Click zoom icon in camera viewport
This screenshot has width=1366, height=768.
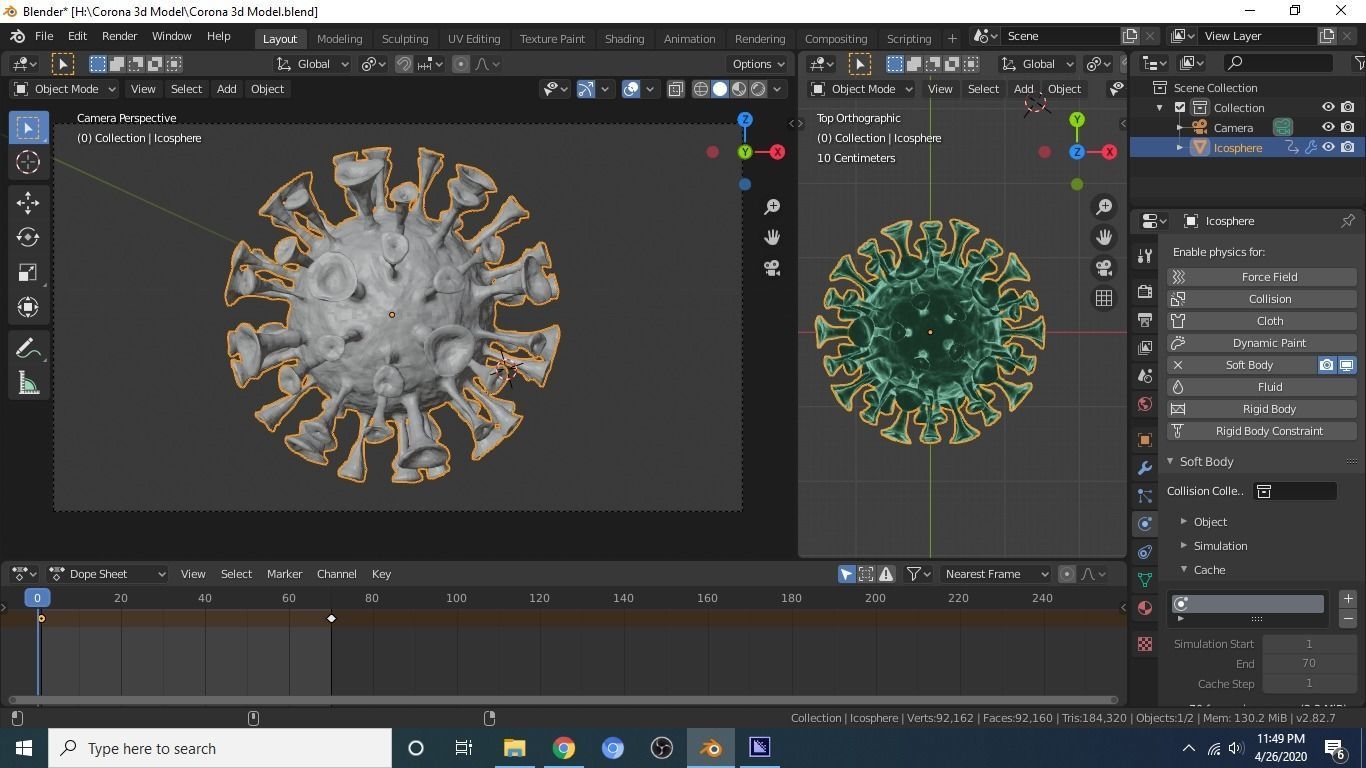point(772,206)
